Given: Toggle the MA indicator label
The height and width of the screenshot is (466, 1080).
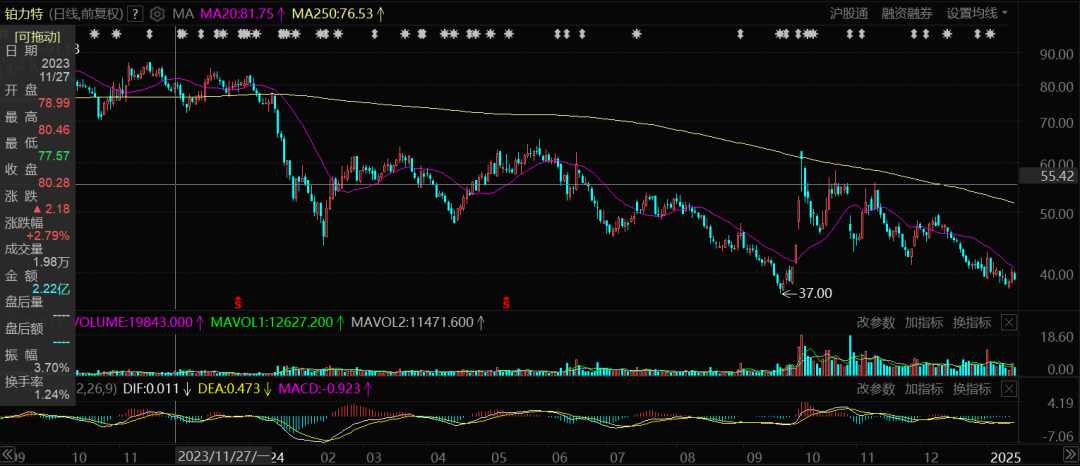Looking at the screenshot, I should [x=183, y=13].
